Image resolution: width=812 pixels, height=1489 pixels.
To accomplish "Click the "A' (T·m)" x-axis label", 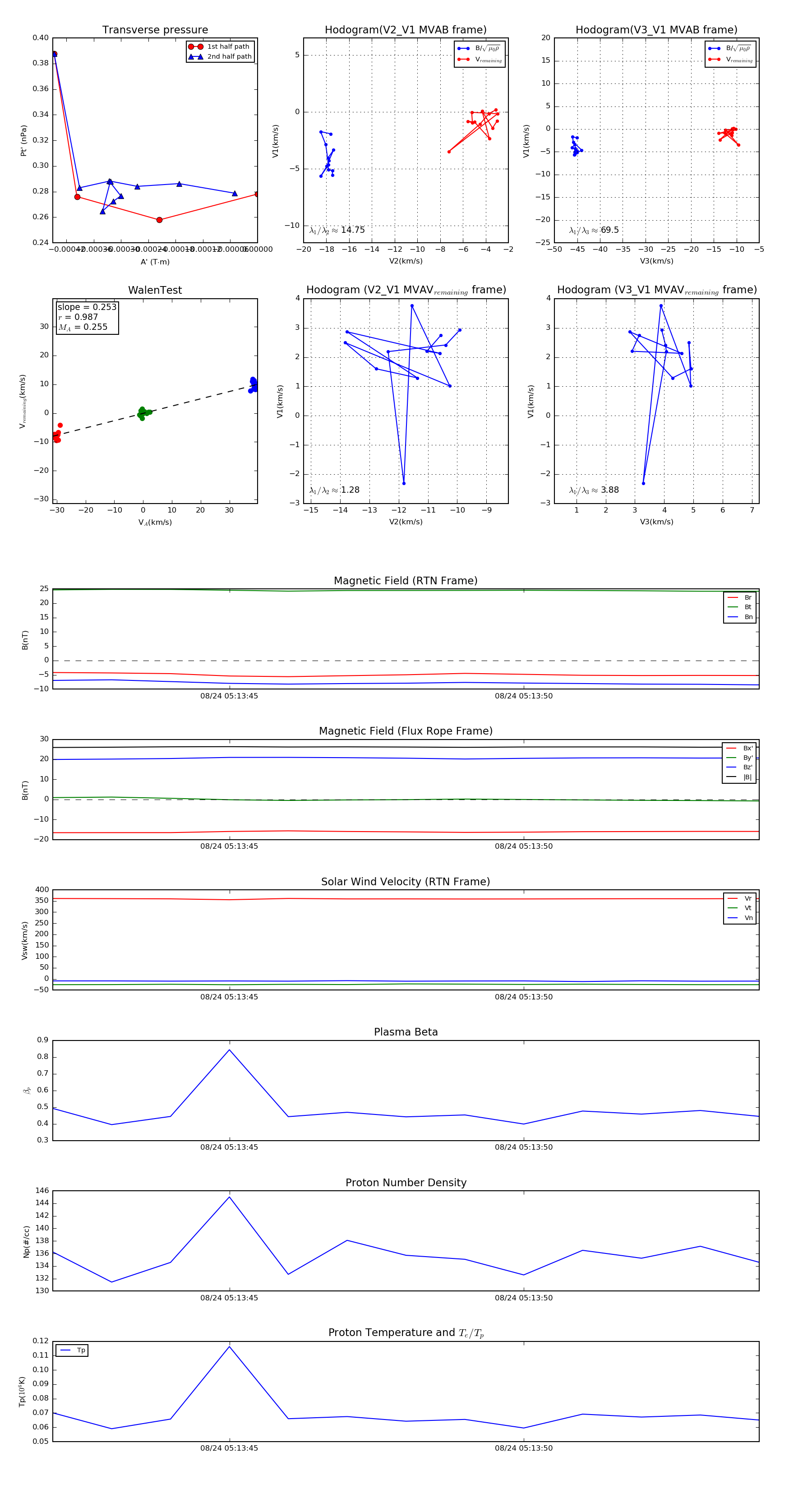I will 155,262.
